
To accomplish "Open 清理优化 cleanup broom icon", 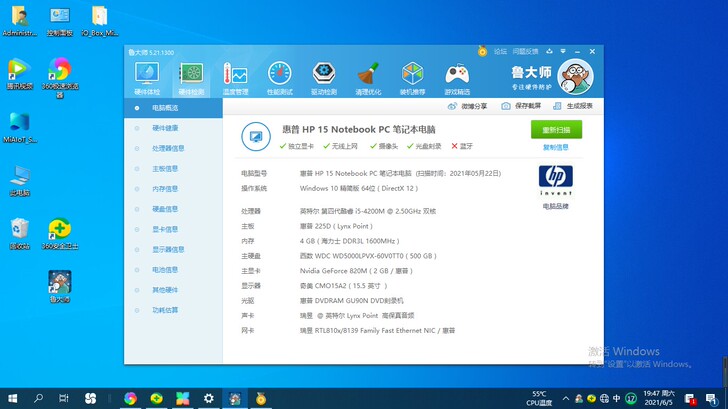I will click(x=368, y=78).
